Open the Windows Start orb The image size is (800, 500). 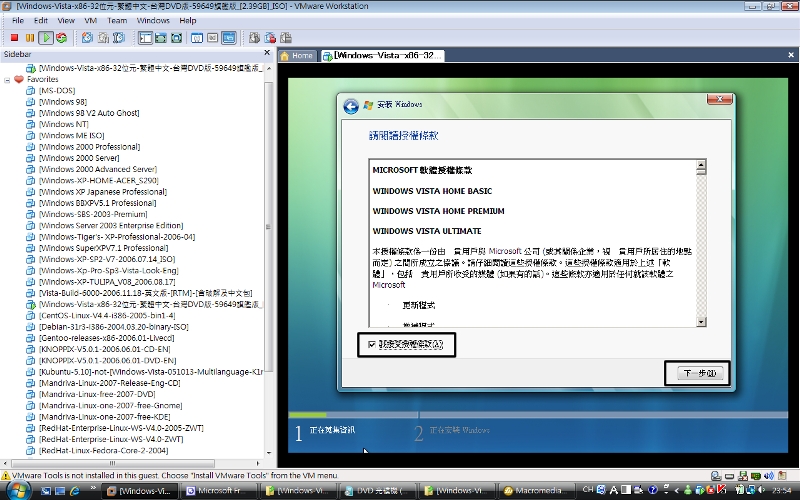tap(18, 491)
